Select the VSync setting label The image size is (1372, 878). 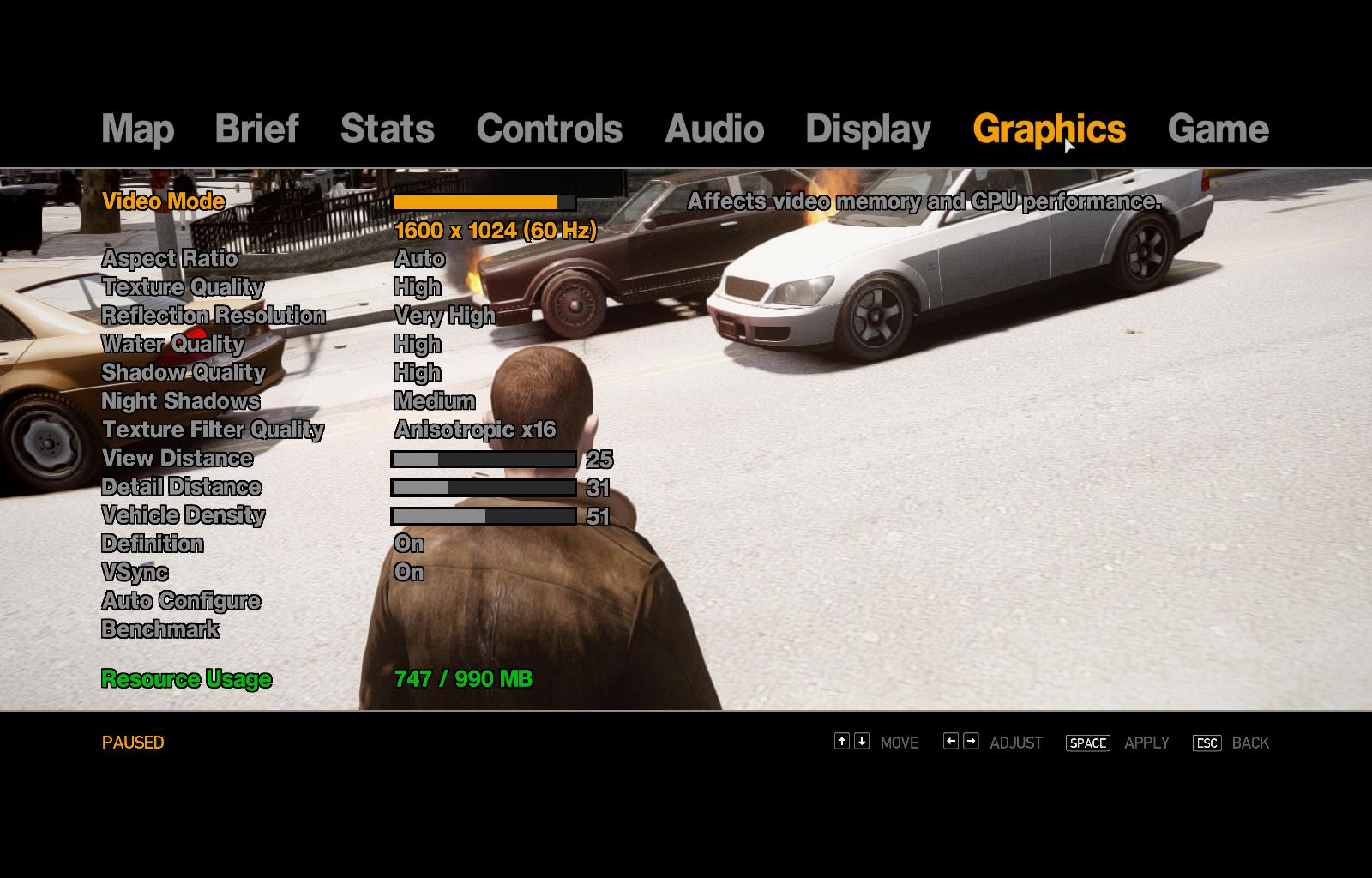click(135, 573)
